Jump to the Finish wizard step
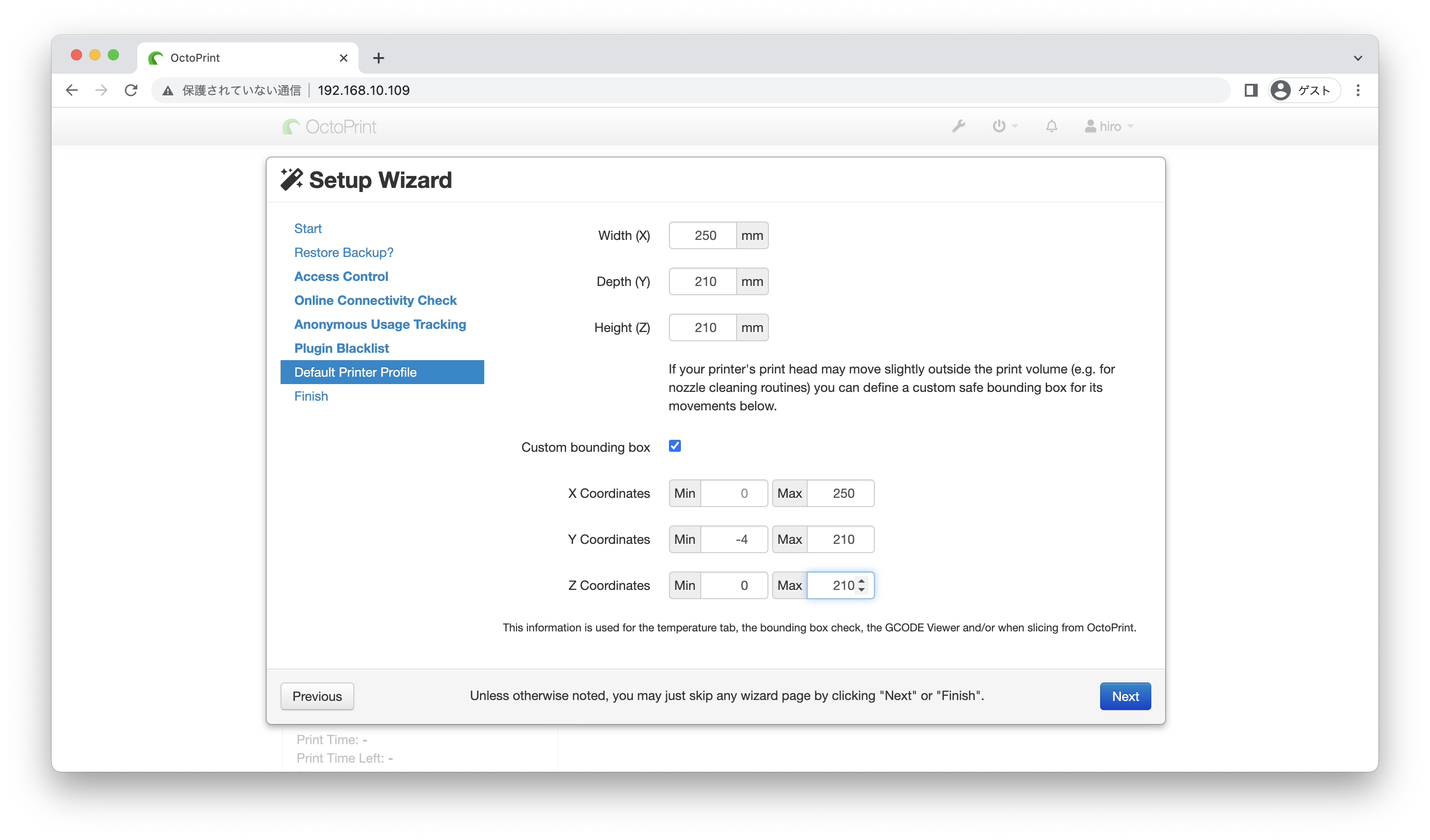The width and height of the screenshot is (1430, 840). (311, 396)
